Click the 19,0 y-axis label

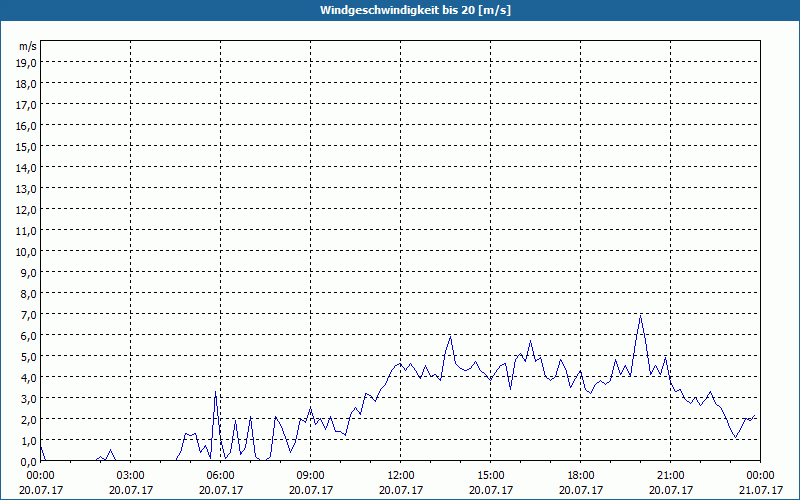point(26,62)
